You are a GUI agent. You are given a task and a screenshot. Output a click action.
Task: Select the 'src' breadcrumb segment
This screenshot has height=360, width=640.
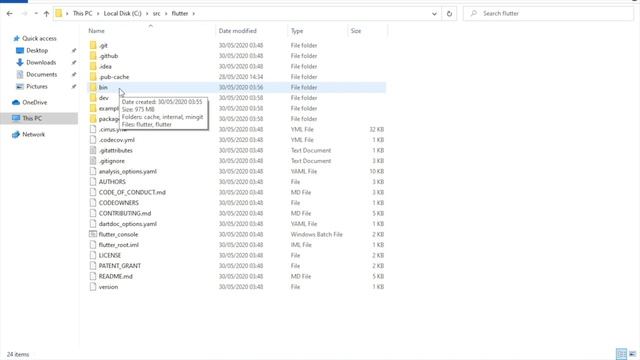156,13
